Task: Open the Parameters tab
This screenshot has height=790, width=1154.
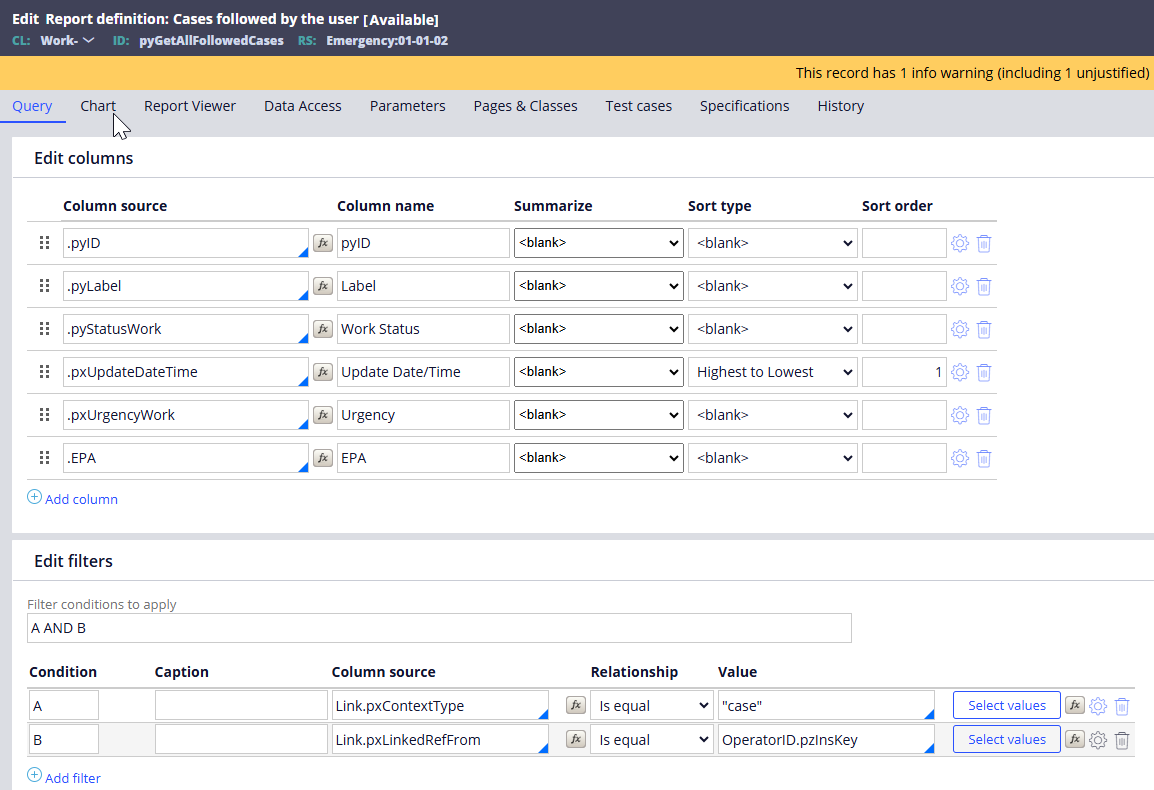Action: (x=408, y=106)
